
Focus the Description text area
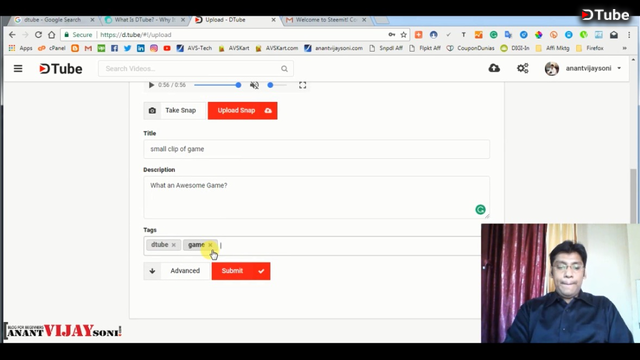point(316,198)
